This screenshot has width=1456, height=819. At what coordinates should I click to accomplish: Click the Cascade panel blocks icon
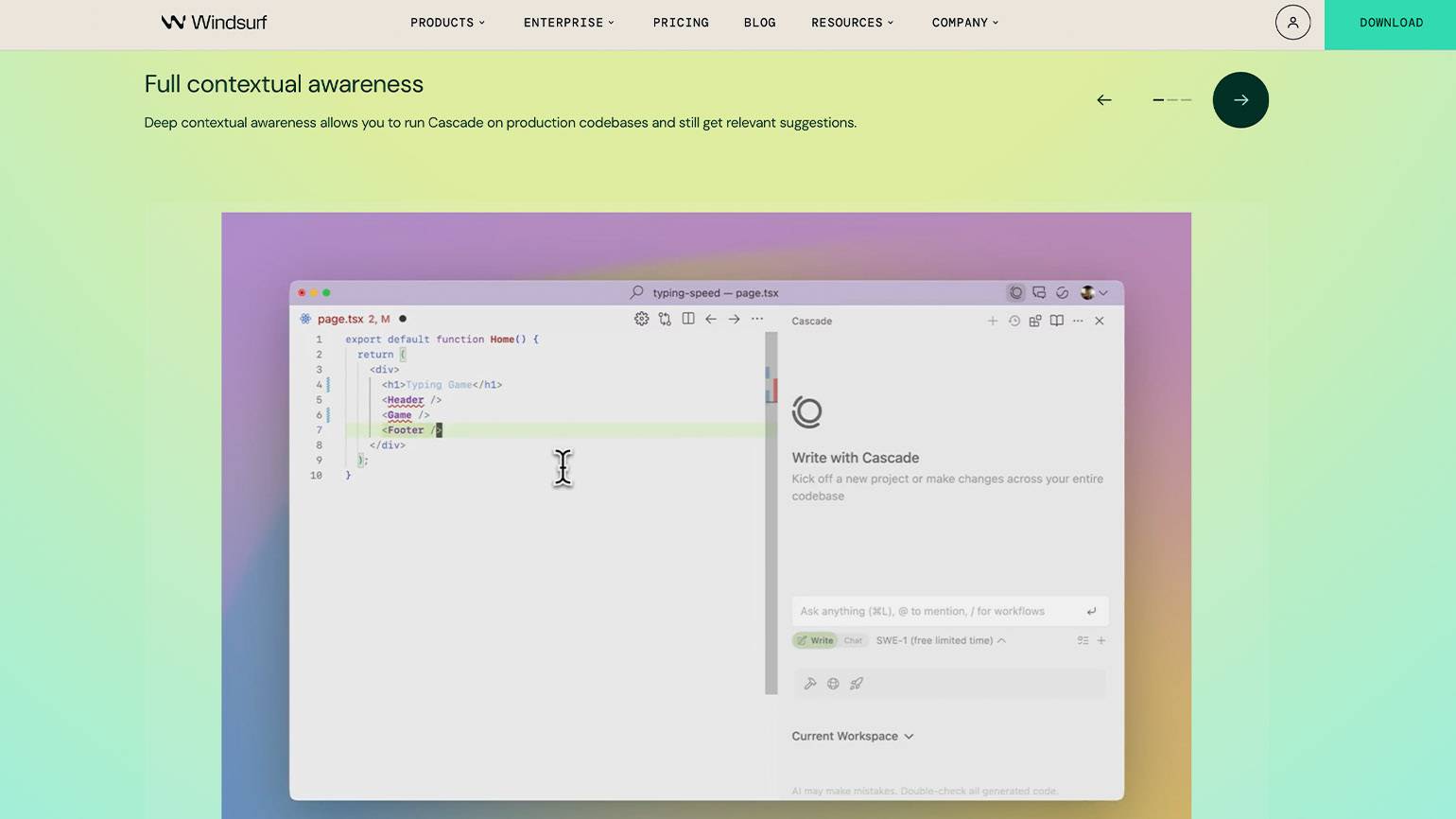coord(1035,322)
